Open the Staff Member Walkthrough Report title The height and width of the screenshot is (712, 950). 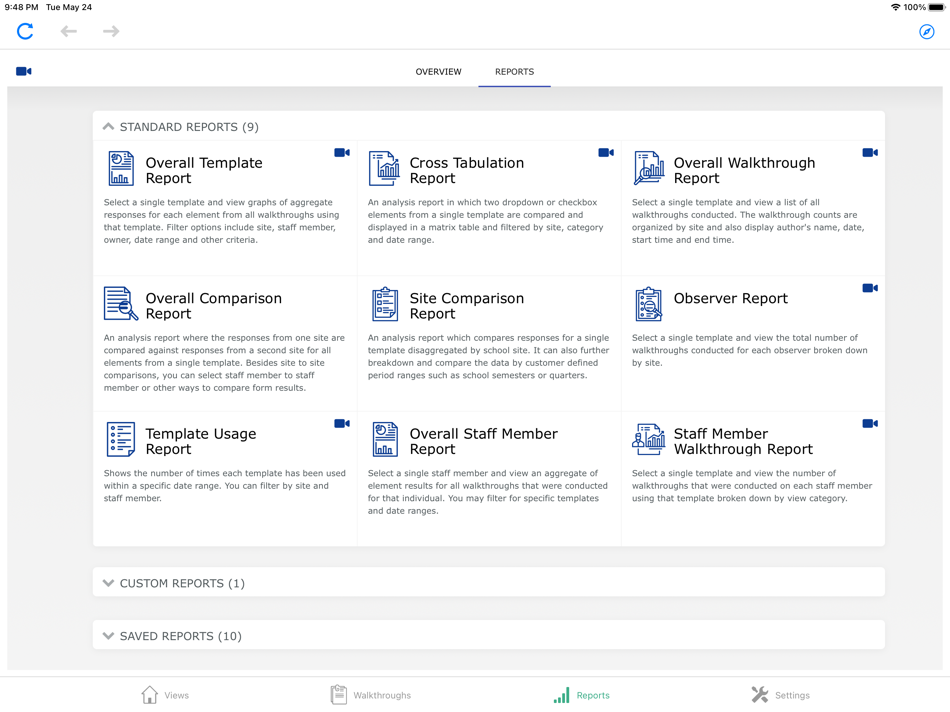(743, 441)
